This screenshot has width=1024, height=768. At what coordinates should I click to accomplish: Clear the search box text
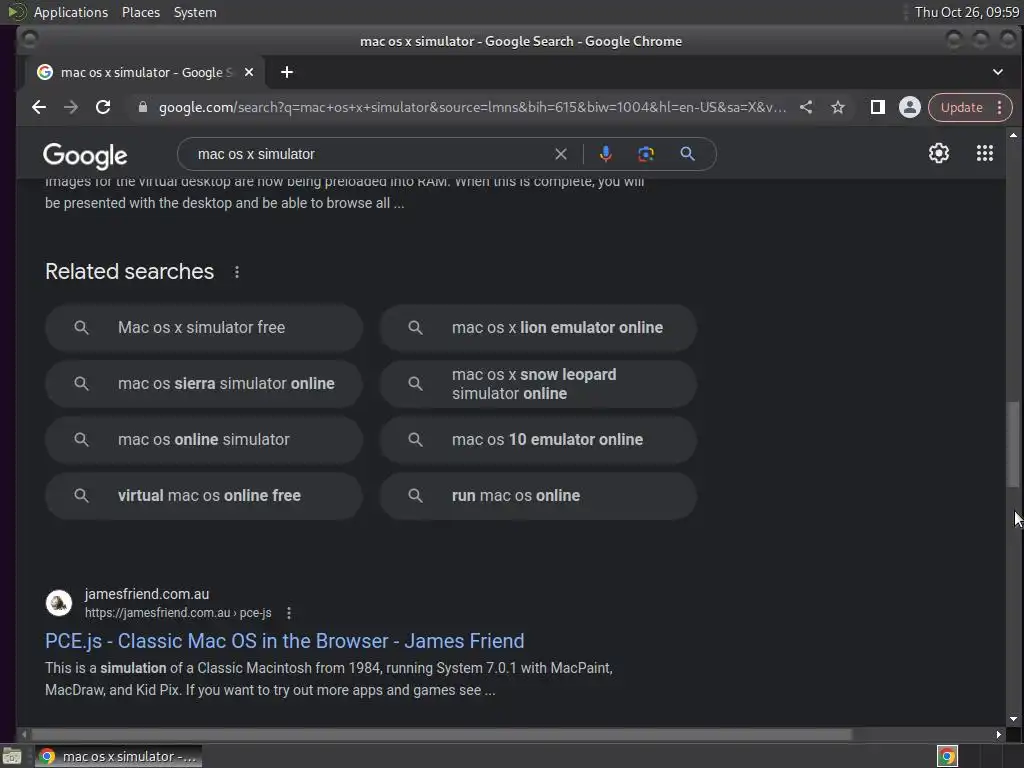click(x=560, y=154)
